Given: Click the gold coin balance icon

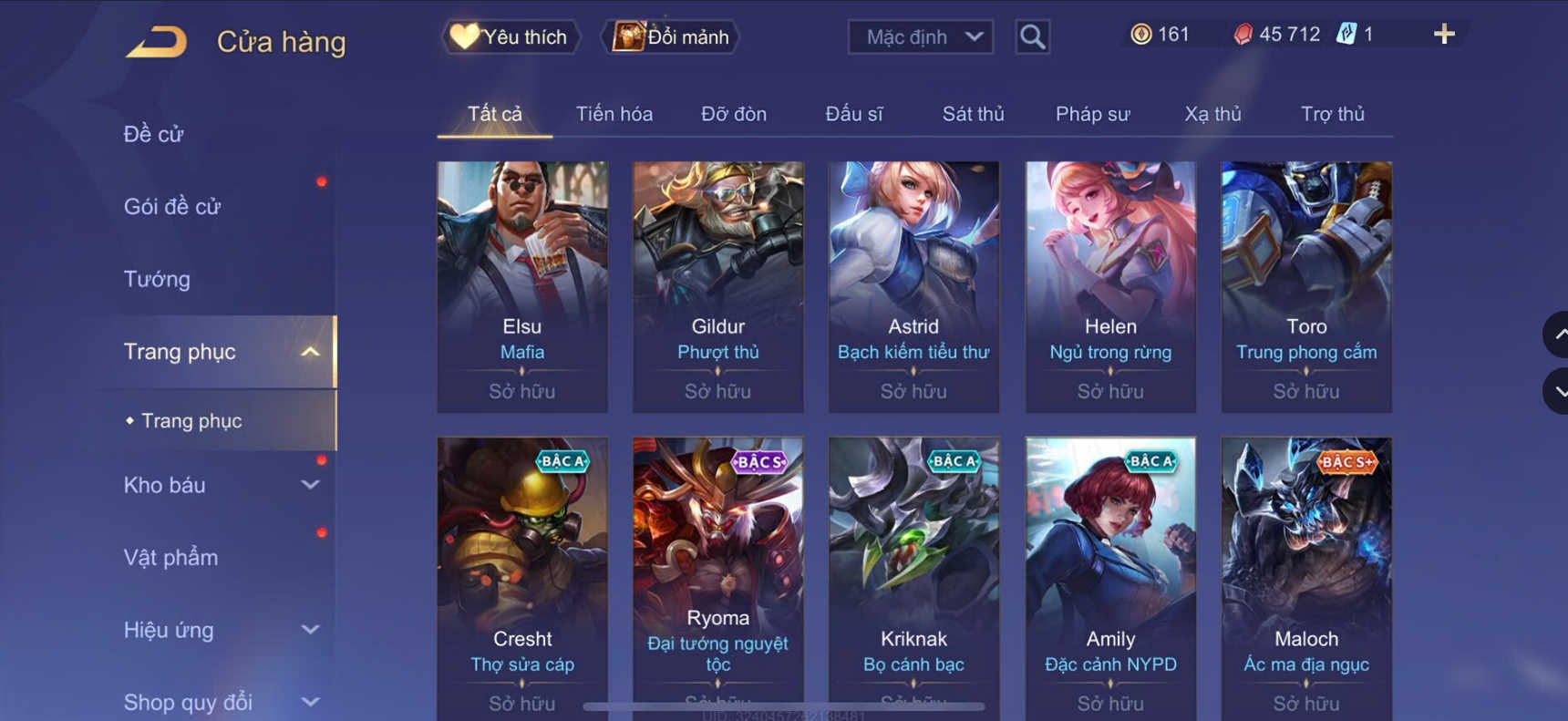Looking at the screenshot, I should point(1140,35).
